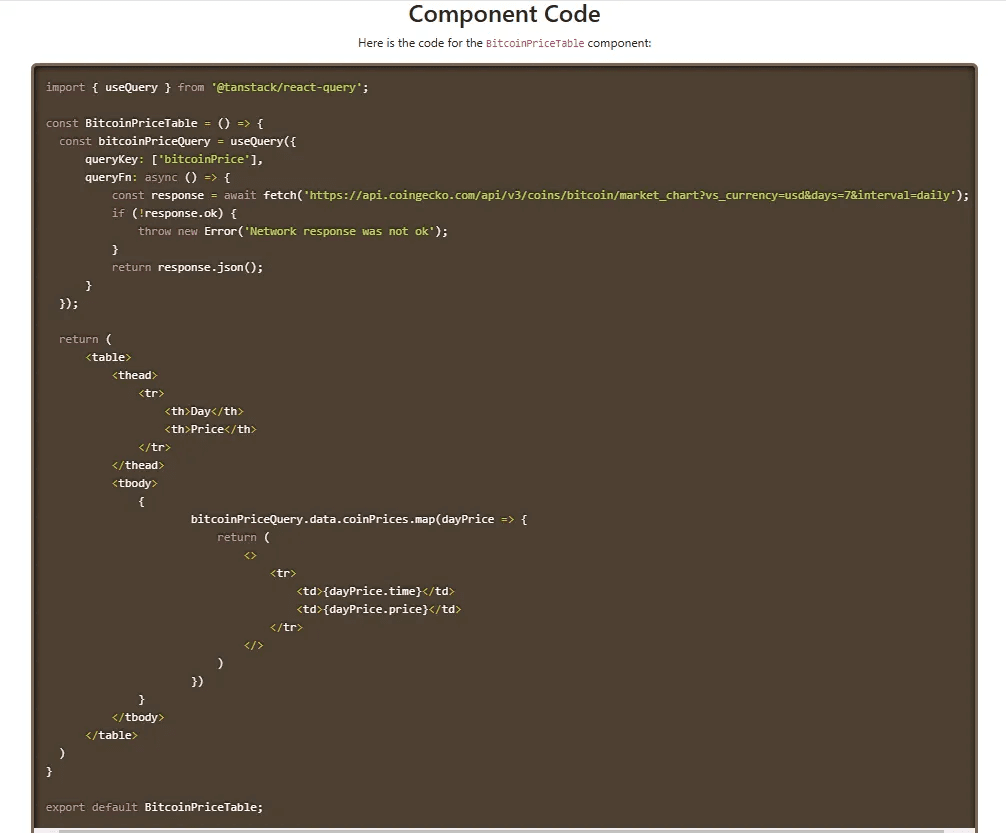The width and height of the screenshot is (1006, 833).
Task: Click the closing </thead> tag
Action: [x=138, y=465]
